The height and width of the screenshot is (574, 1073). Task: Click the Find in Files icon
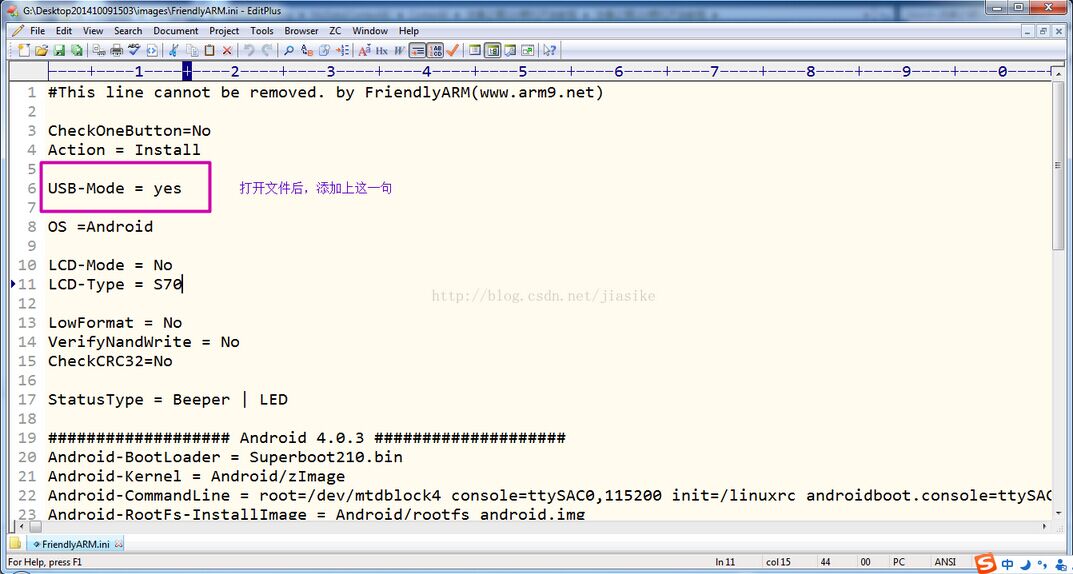pos(324,50)
